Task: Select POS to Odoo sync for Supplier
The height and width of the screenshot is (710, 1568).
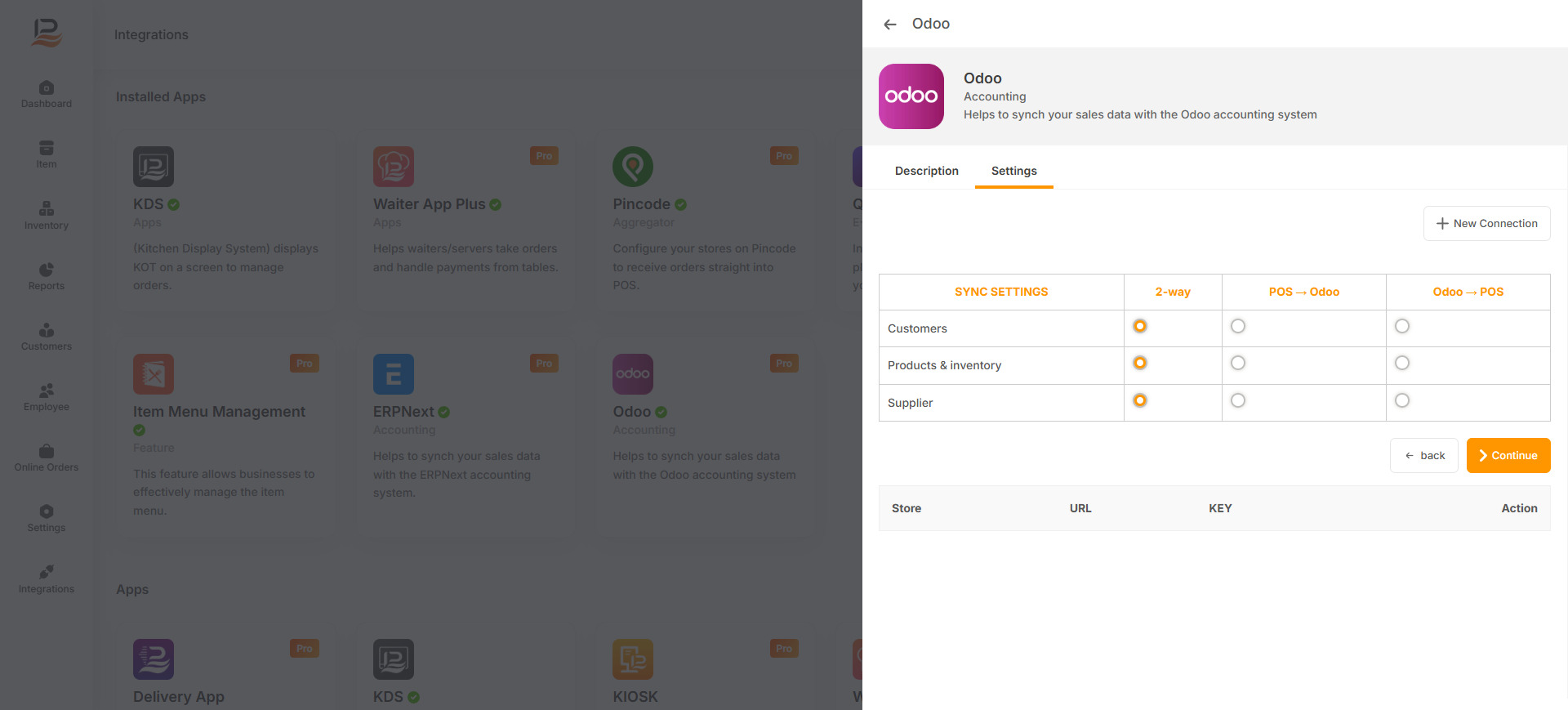Action: coord(1238,400)
